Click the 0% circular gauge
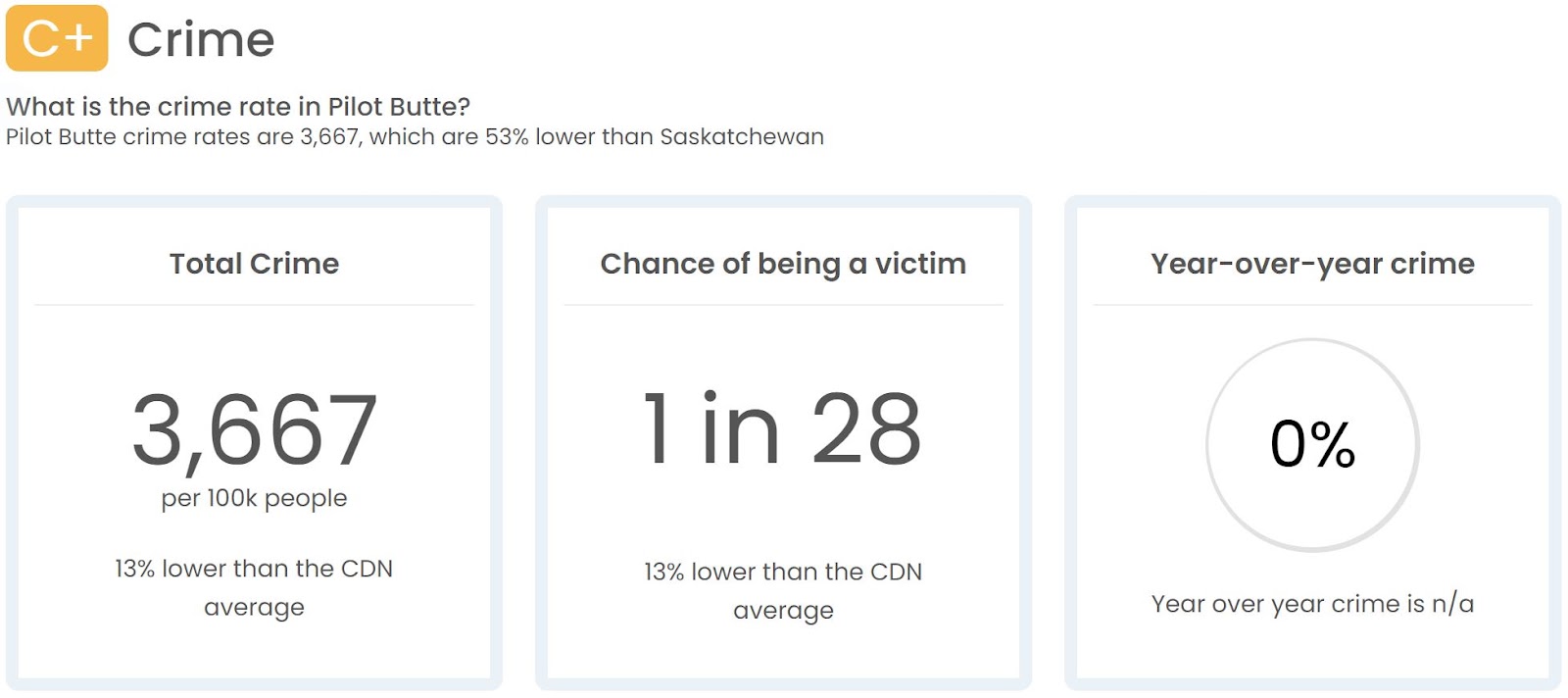1568x698 pixels. click(1312, 445)
